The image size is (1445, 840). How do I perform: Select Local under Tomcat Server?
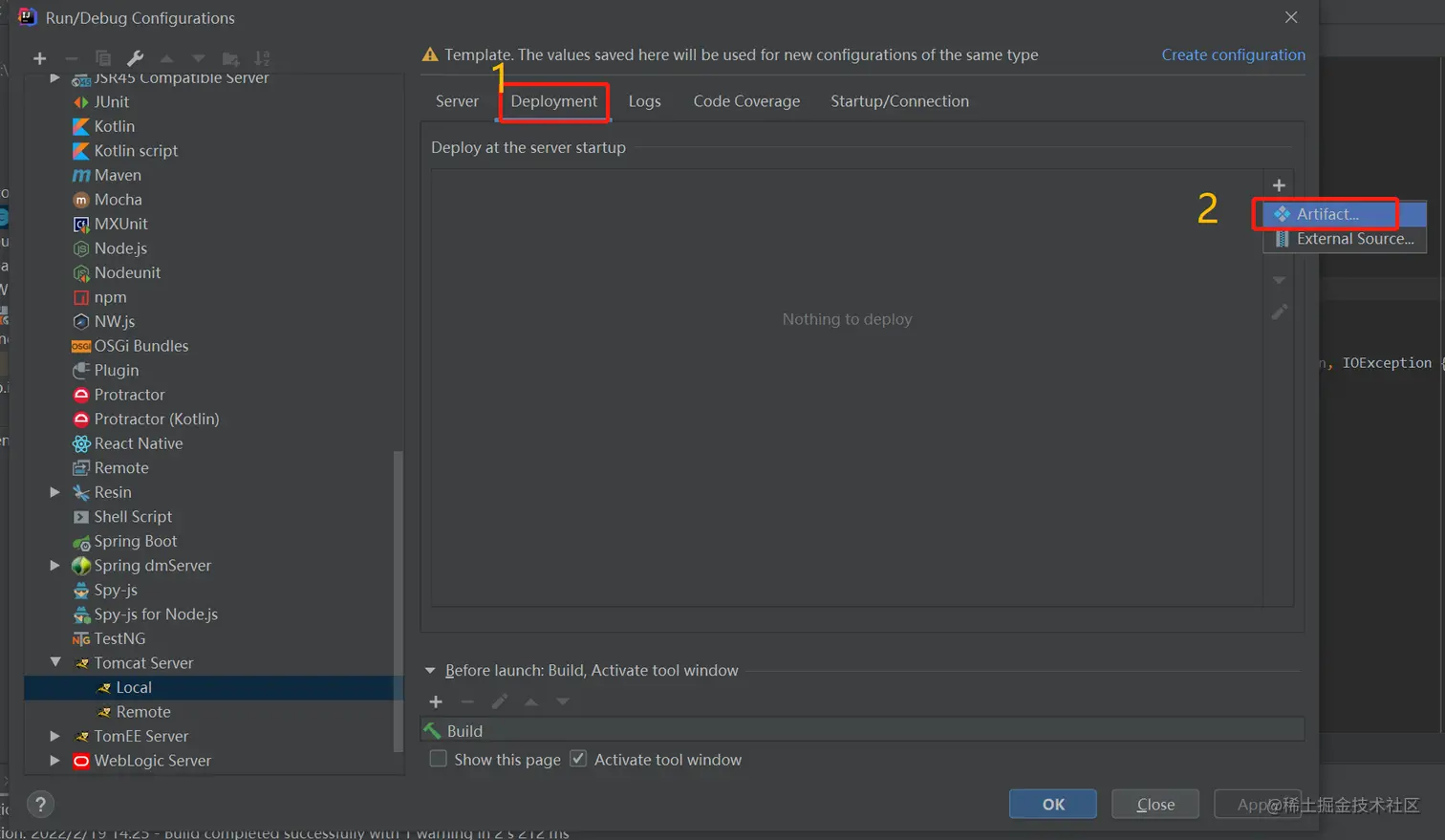[x=134, y=687]
